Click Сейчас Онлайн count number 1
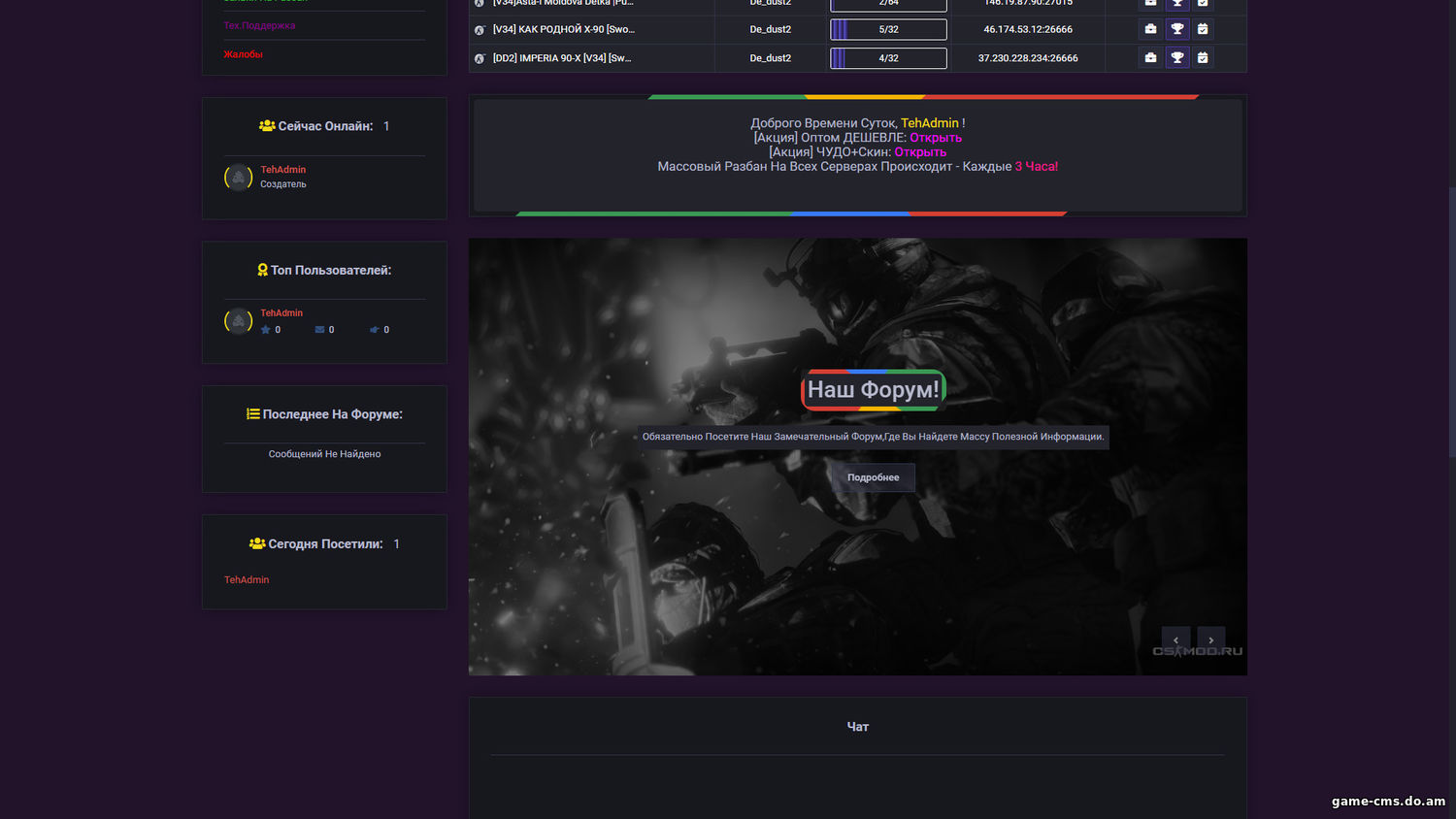 tap(386, 126)
